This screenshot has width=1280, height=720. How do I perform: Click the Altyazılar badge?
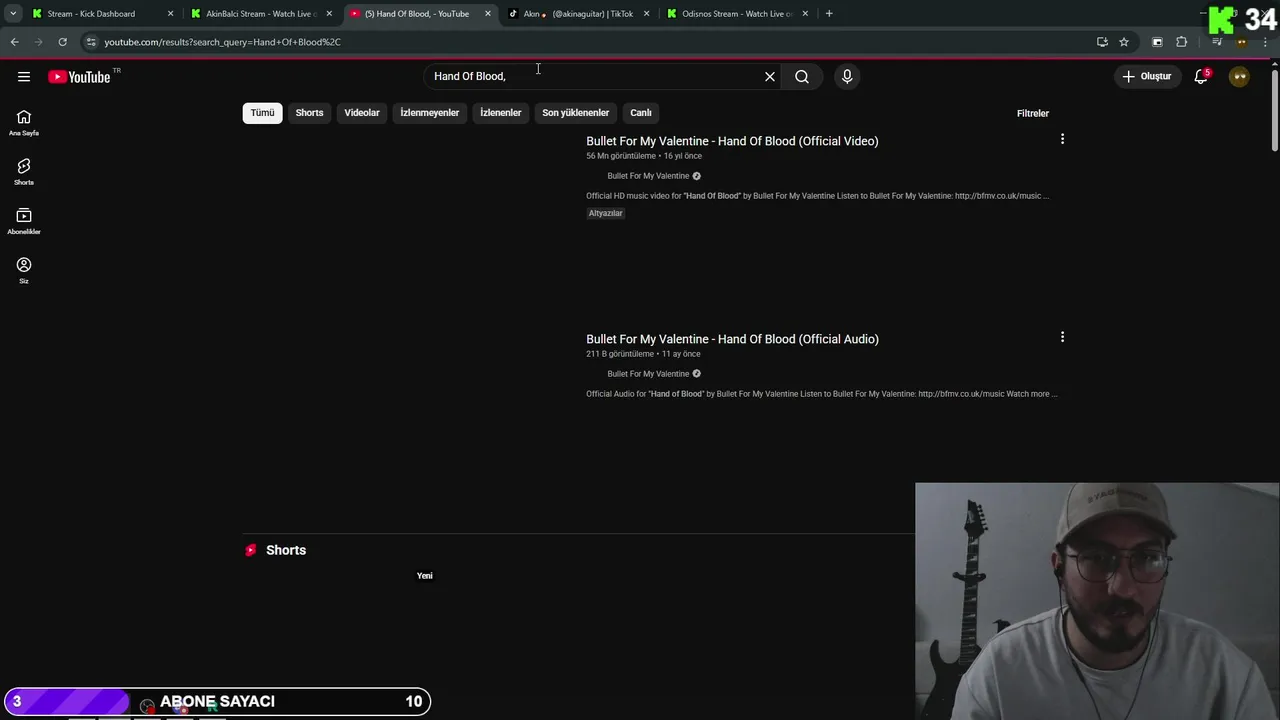pyautogui.click(x=605, y=213)
